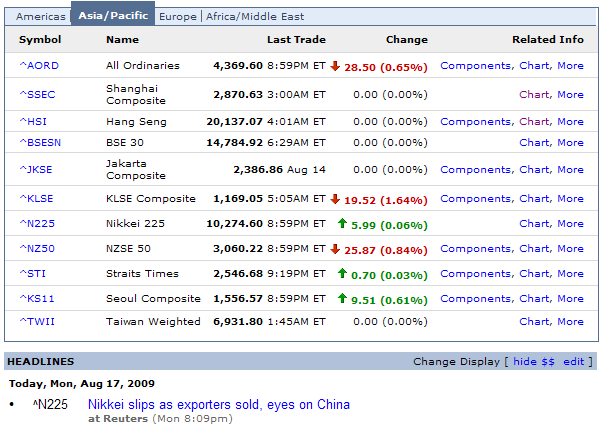Viewport: 609px width, 429px height.
Task: Open the Africa/Middle East tab
Action: coord(255,17)
